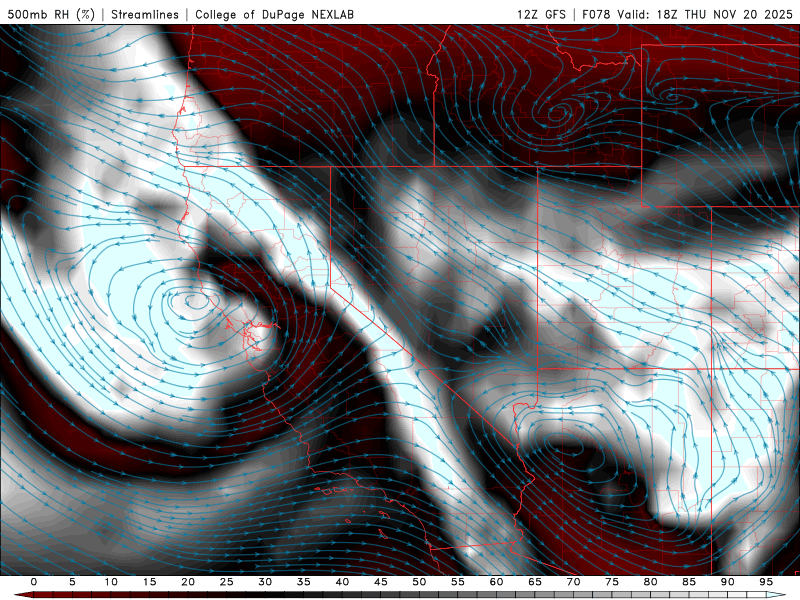Click the '20' label on the color scale
The image size is (800, 600).
(x=188, y=582)
